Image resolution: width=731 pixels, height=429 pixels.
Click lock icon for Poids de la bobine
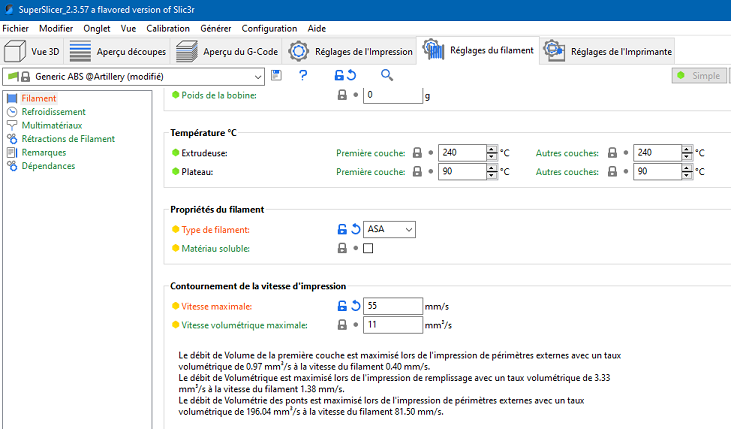click(x=342, y=95)
